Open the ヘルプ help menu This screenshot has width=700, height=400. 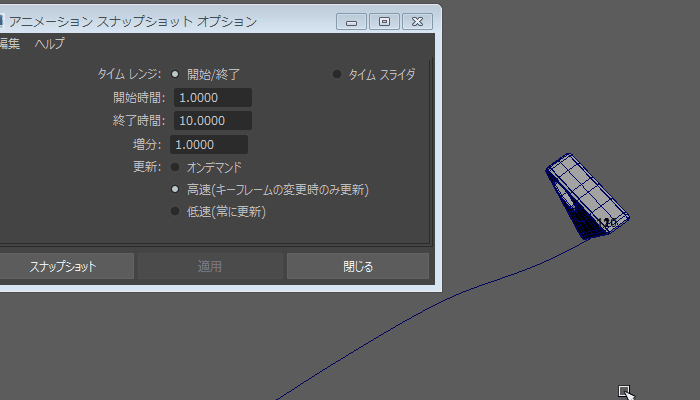(x=50, y=44)
